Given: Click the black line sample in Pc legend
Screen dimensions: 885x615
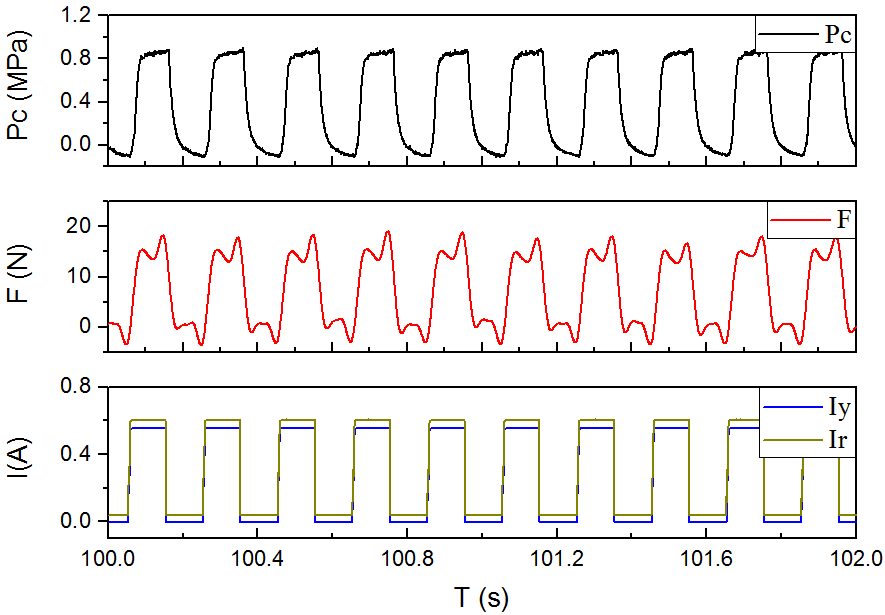Looking at the screenshot, I should (x=789, y=35).
